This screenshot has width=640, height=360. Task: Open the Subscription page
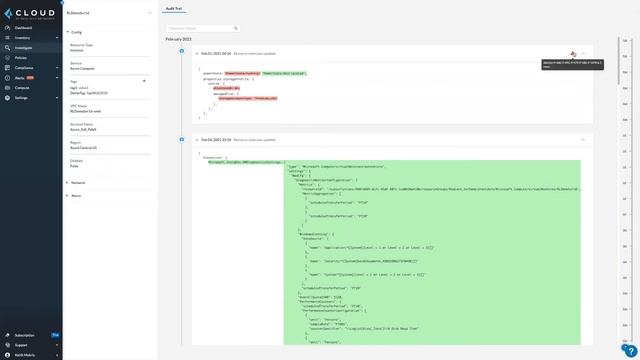tap(24, 335)
